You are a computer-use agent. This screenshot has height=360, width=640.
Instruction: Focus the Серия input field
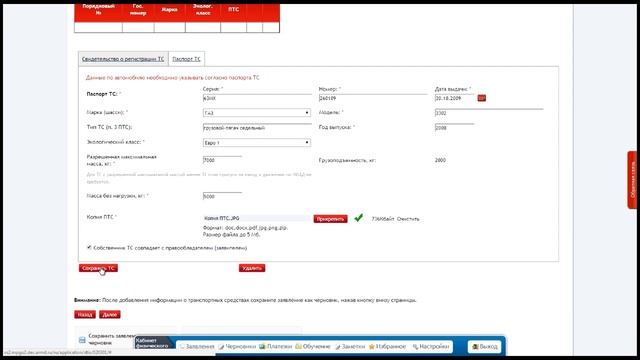click(257, 98)
